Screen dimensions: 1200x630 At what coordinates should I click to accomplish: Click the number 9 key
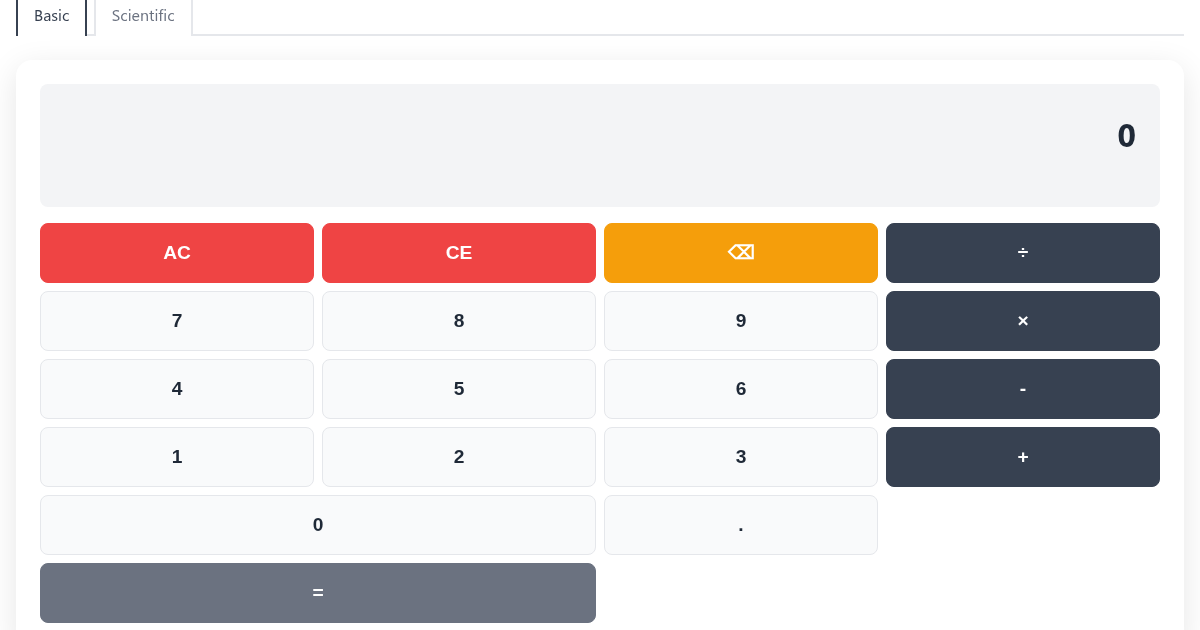click(x=741, y=321)
